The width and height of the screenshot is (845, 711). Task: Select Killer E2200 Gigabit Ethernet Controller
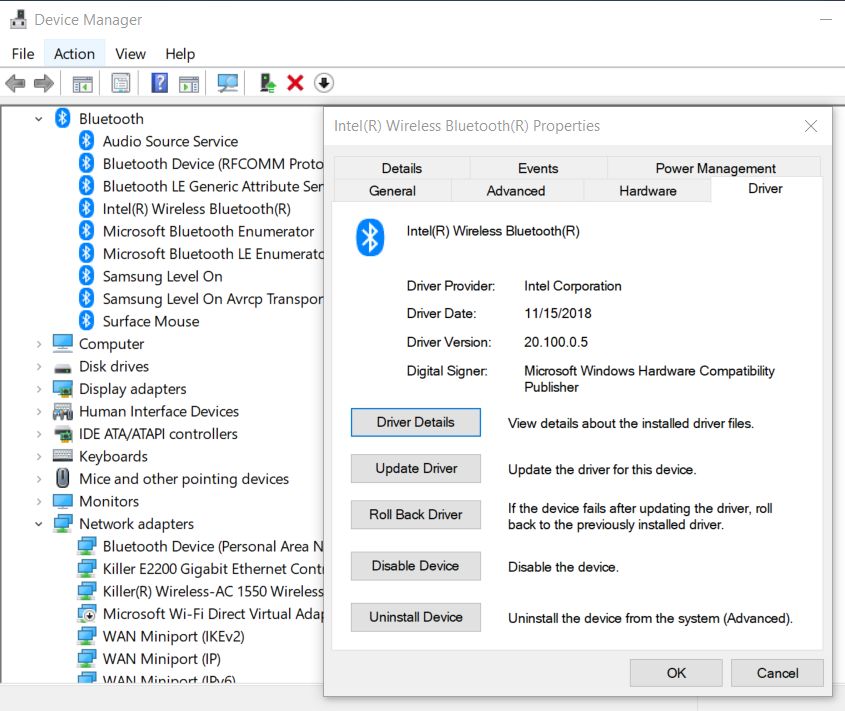click(x=213, y=569)
